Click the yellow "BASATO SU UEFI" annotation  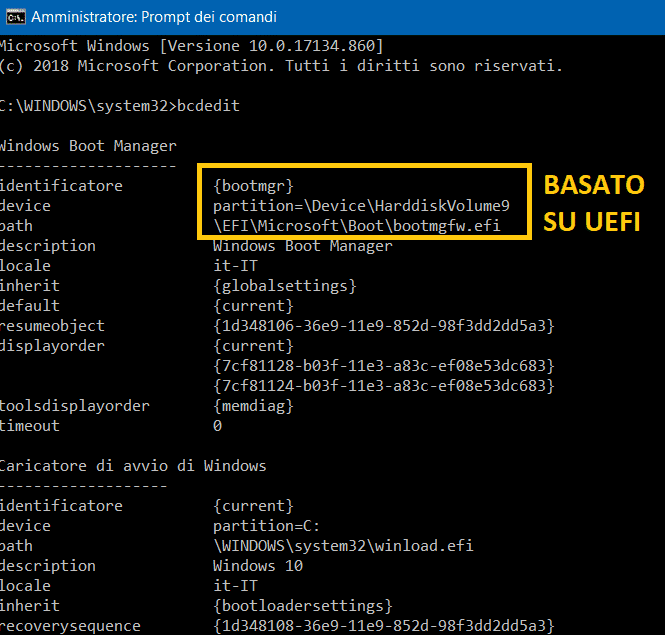[x=593, y=203]
